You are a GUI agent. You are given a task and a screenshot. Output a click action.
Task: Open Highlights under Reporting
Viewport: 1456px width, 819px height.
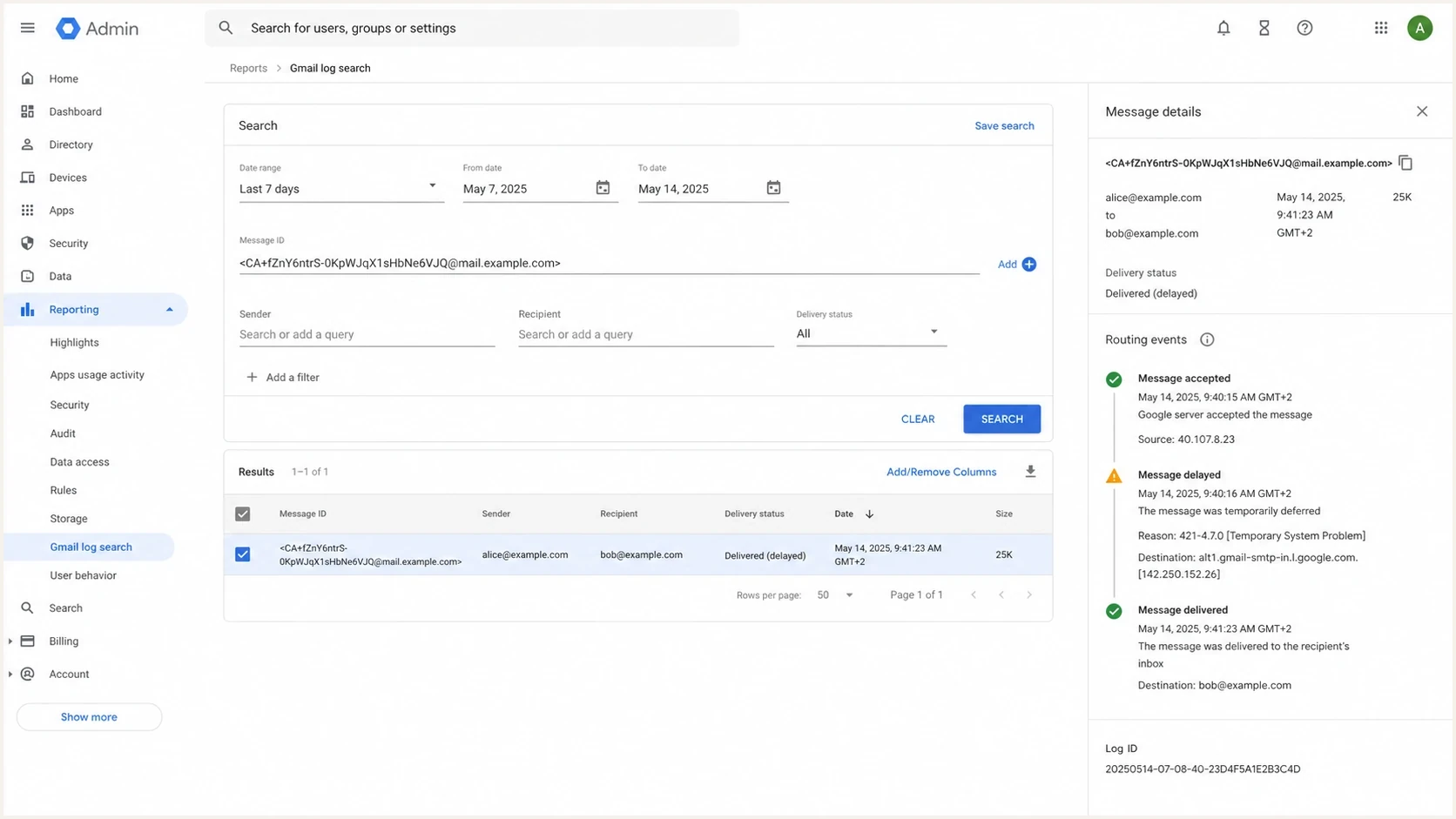[x=75, y=342]
